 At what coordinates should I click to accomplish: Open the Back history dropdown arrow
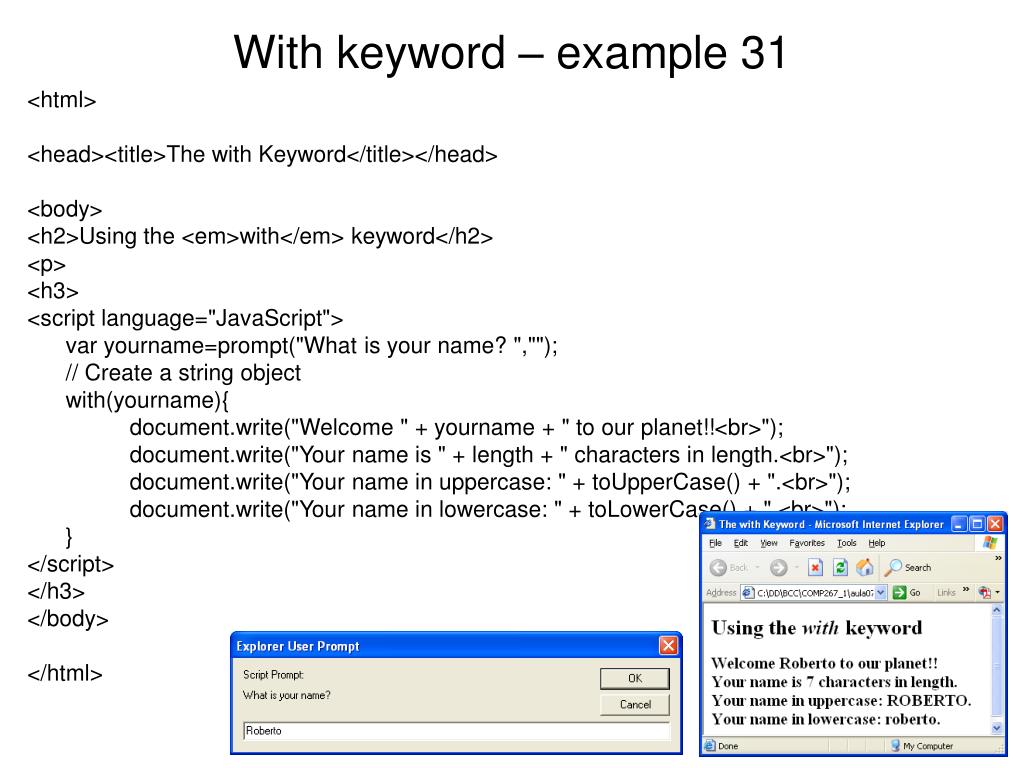tap(758, 568)
